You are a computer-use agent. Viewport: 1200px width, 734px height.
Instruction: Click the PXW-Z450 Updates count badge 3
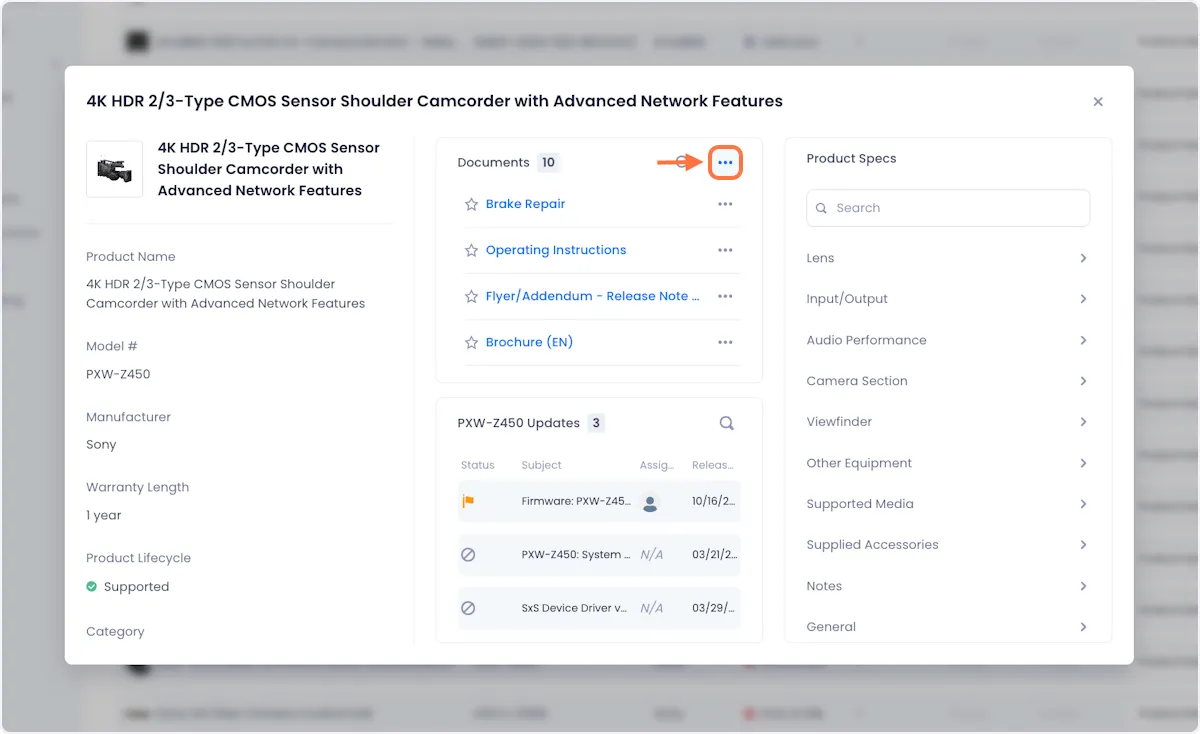(x=596, y=423)
